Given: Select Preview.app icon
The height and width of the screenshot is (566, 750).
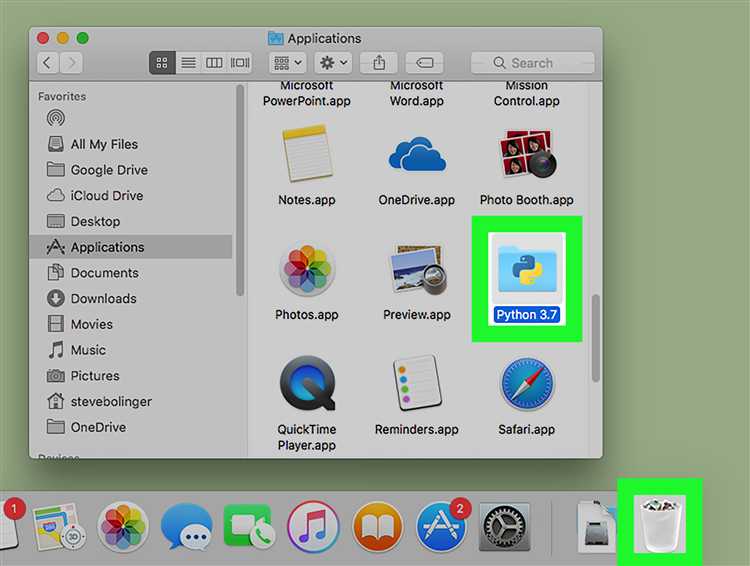Looking at the screenshot, I should point(417,269).
